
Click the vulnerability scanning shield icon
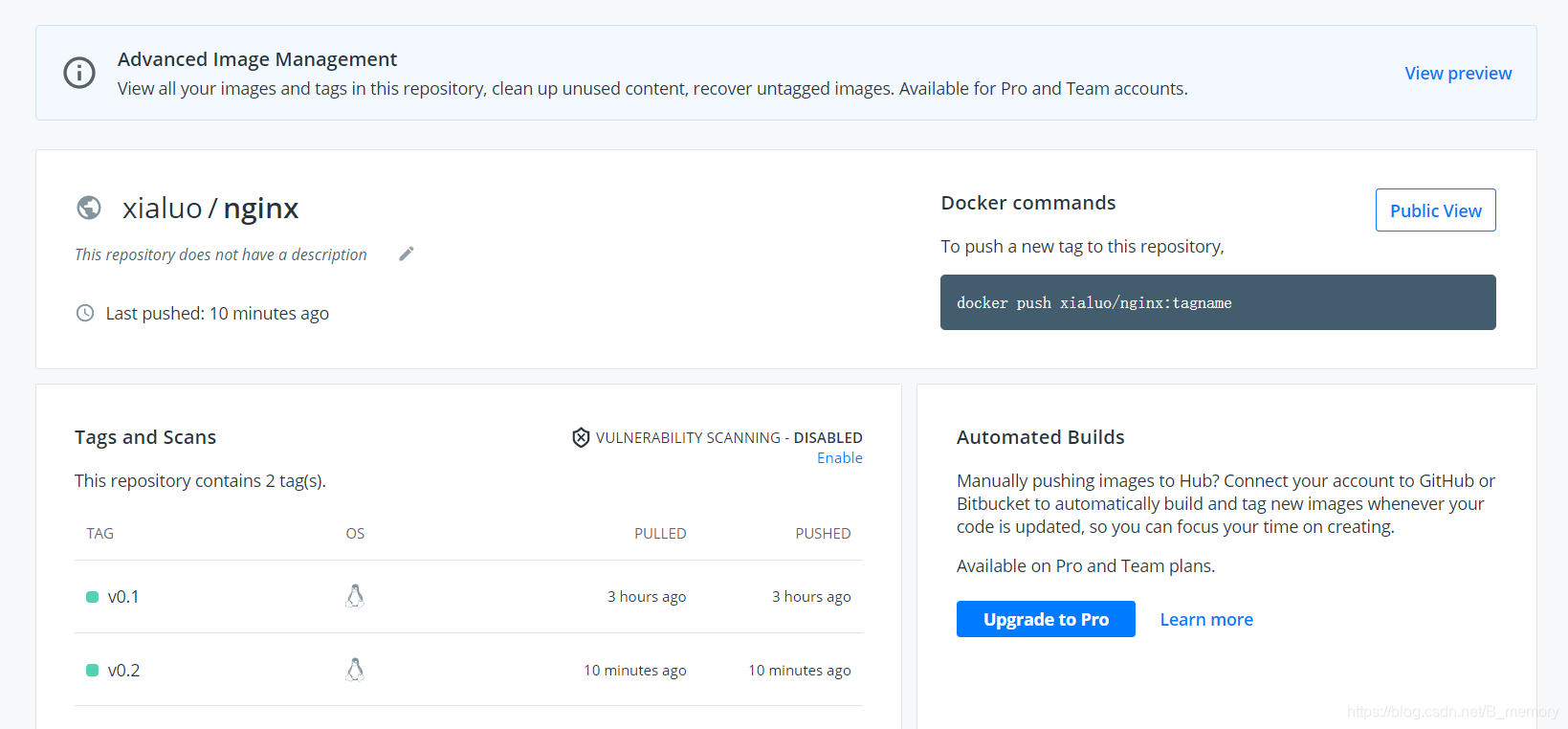[x=581, y=437]
